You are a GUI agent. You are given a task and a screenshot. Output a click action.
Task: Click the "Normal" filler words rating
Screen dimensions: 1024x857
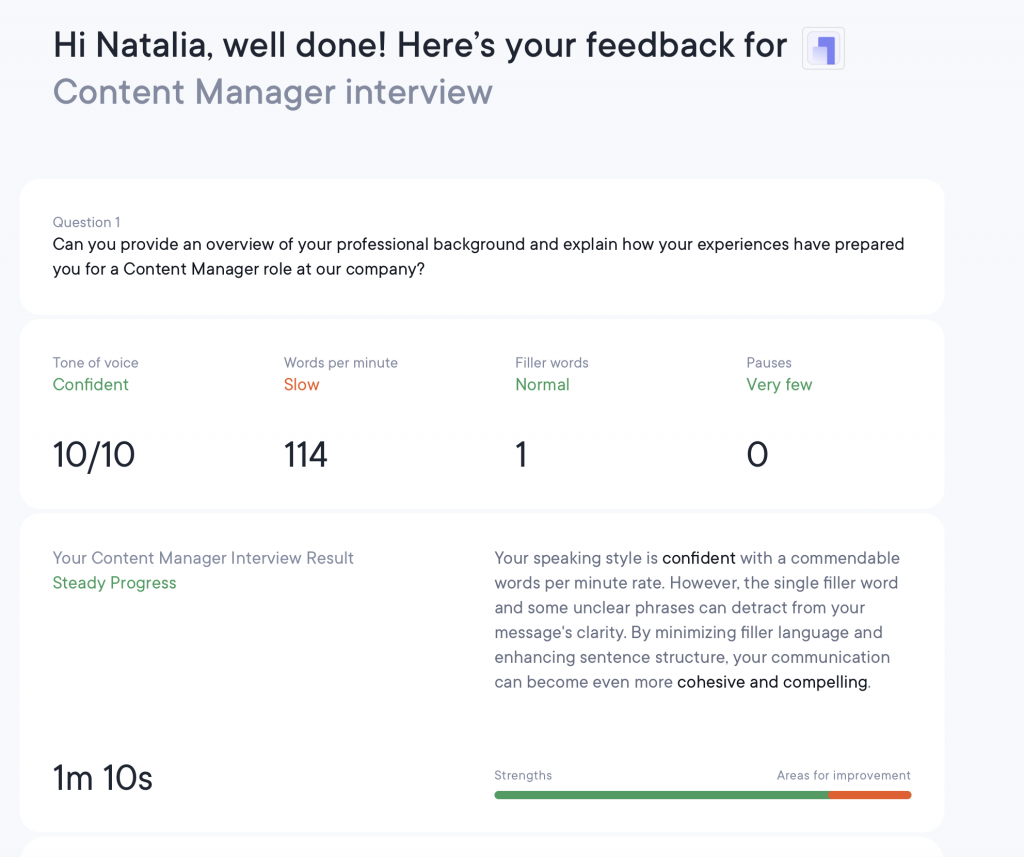[x=542, y=384]
